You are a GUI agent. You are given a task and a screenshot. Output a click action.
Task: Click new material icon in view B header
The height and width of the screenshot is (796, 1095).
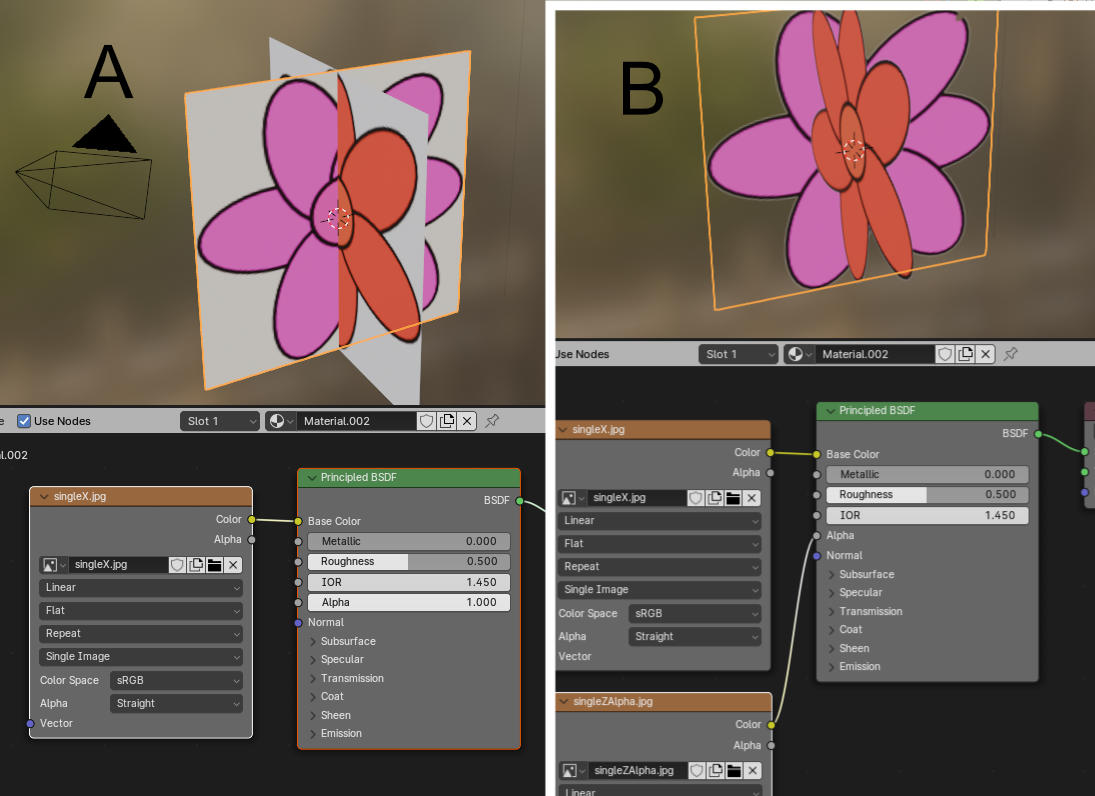coord(965,354)
